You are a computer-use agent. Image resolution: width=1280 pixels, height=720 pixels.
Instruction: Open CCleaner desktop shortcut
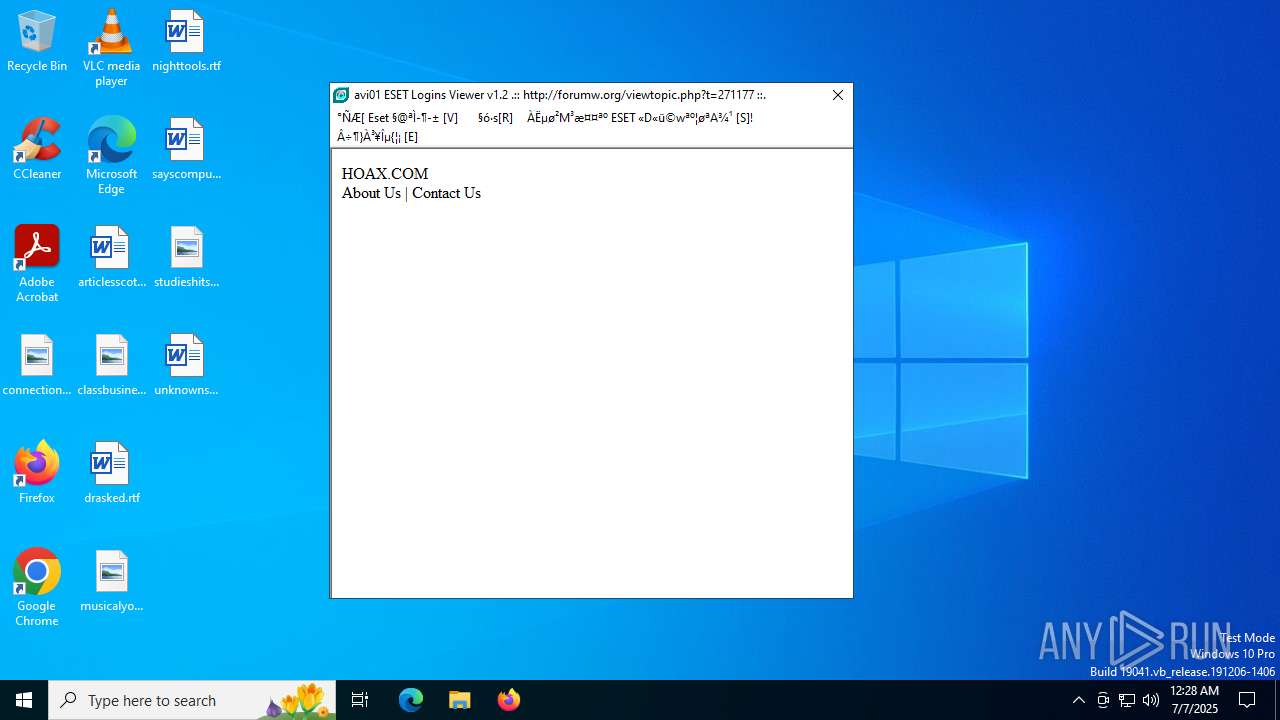(x=37, y=149)
